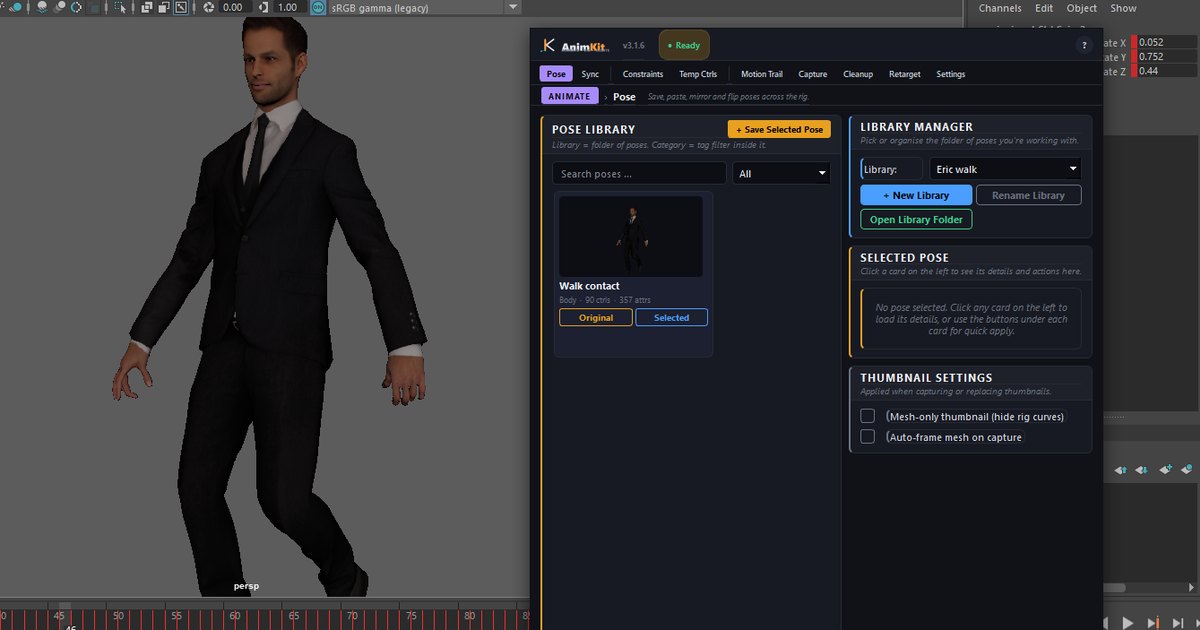Click the isolate select viewport icon
1200x630 pixels.
click(x=122, y=7)
